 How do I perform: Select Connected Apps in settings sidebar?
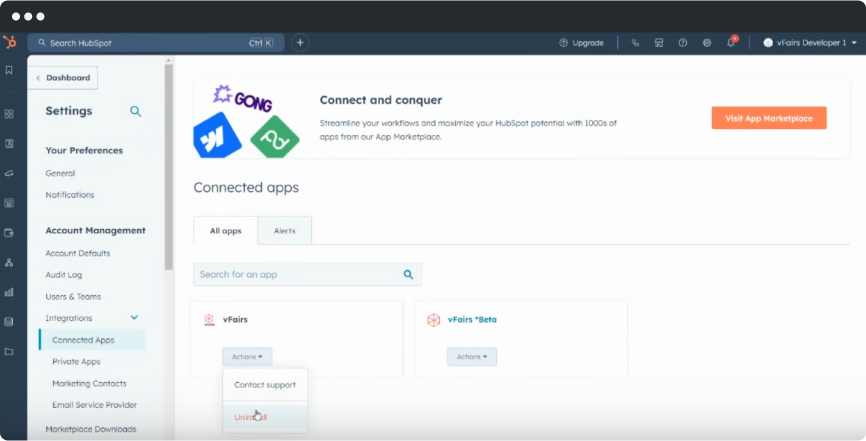pyautogui.click(x=92, y=340)
